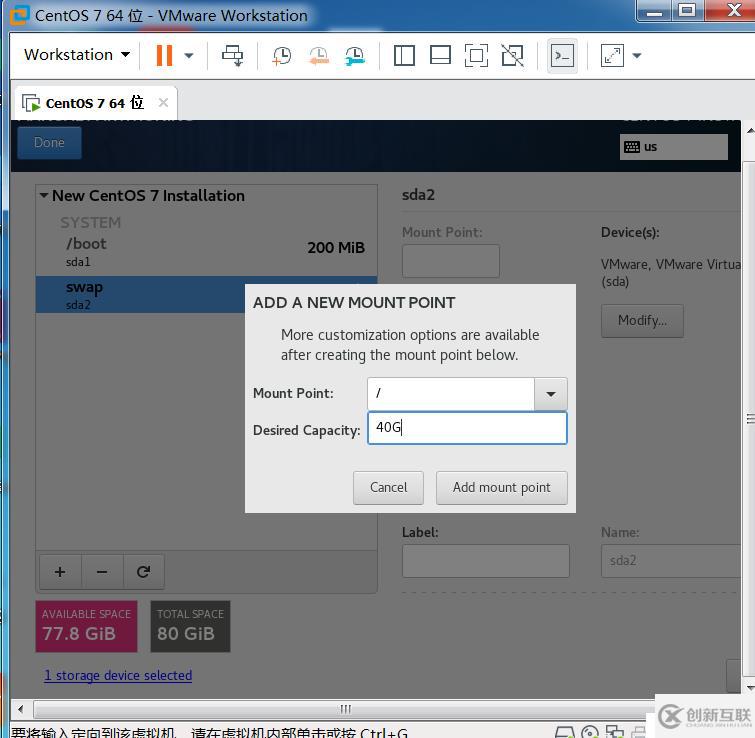Click the stretch guest display icon

click(x=612, y=56)
